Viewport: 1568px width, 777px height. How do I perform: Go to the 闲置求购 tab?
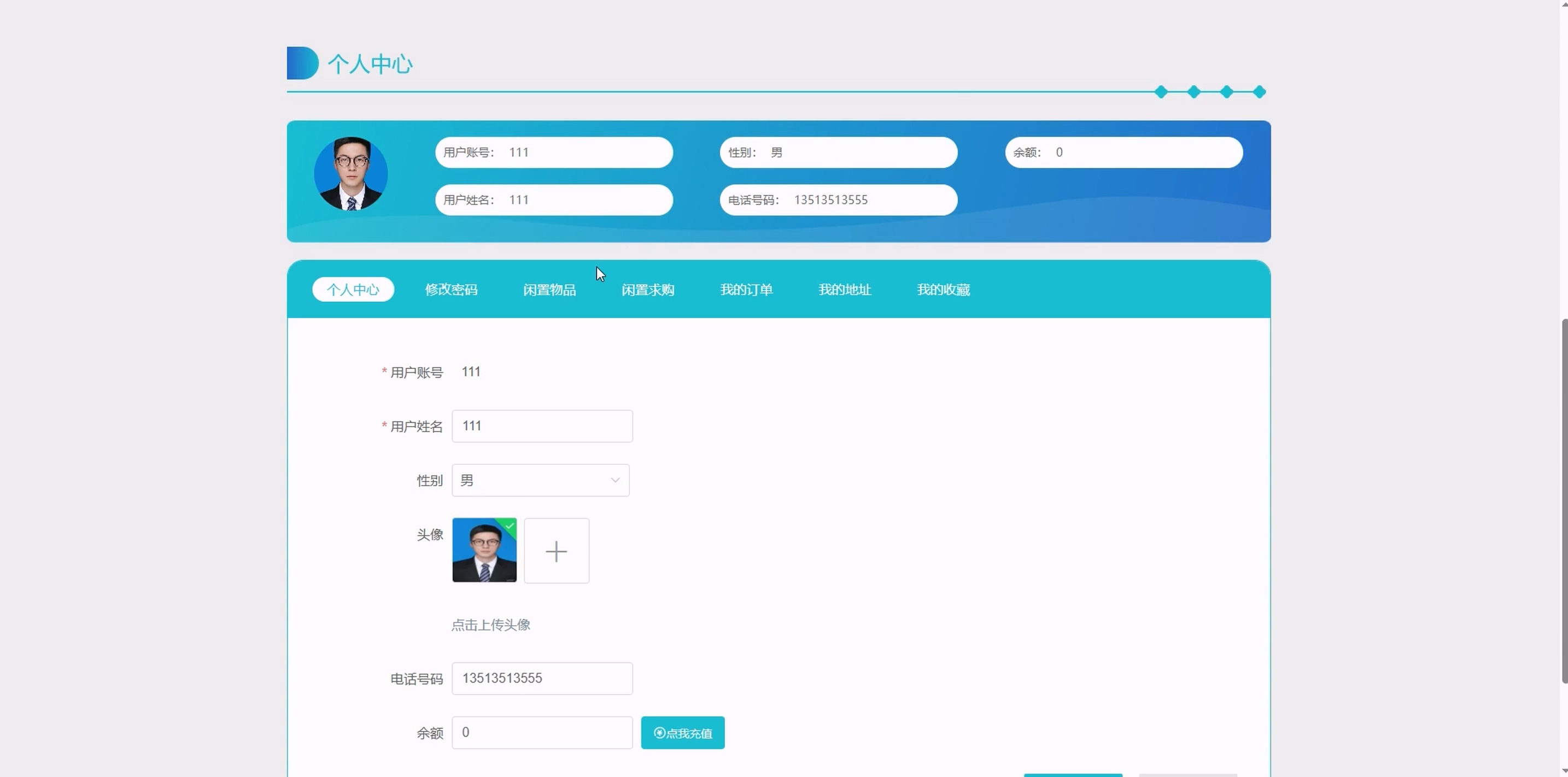[648, 290]
